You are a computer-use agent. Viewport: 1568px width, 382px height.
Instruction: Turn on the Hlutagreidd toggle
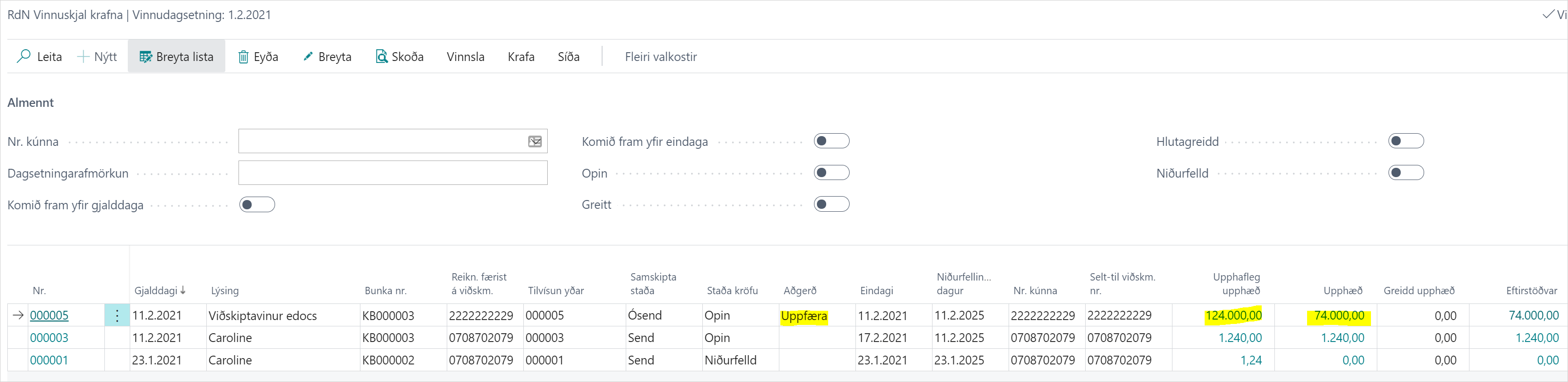1406,141
